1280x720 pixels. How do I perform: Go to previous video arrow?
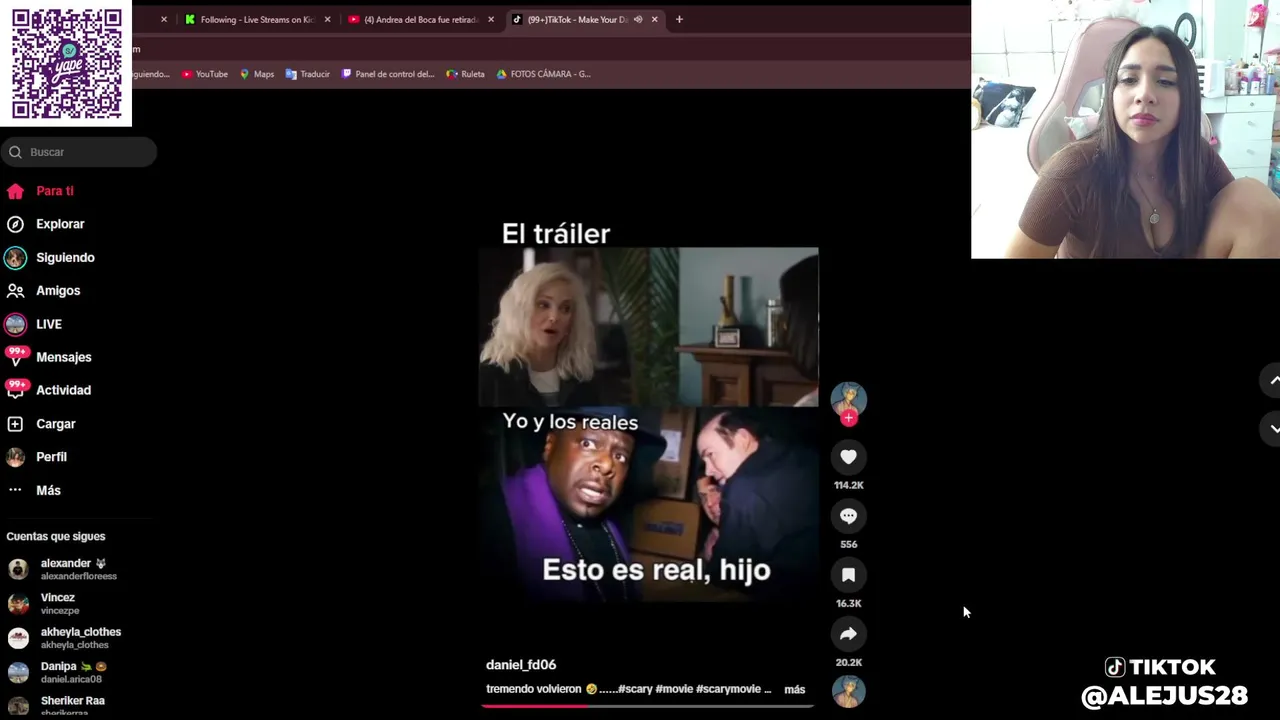1274,381
